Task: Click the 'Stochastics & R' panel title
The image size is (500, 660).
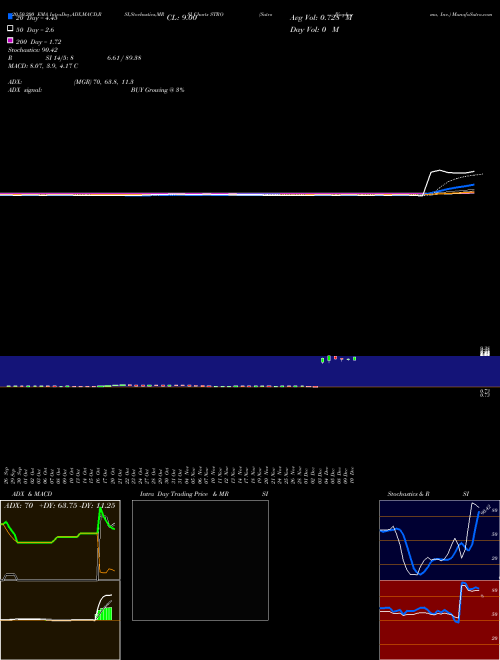Action: coord(408,494)
